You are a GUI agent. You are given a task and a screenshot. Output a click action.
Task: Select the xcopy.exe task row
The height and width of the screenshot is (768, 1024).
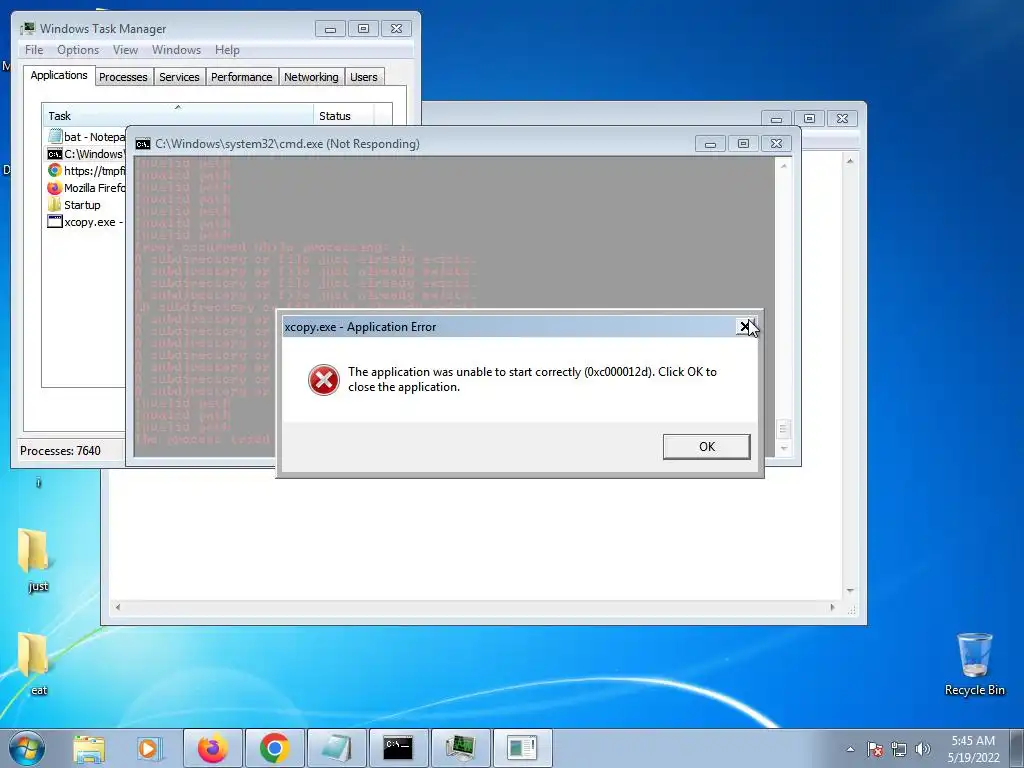[86, 221]
